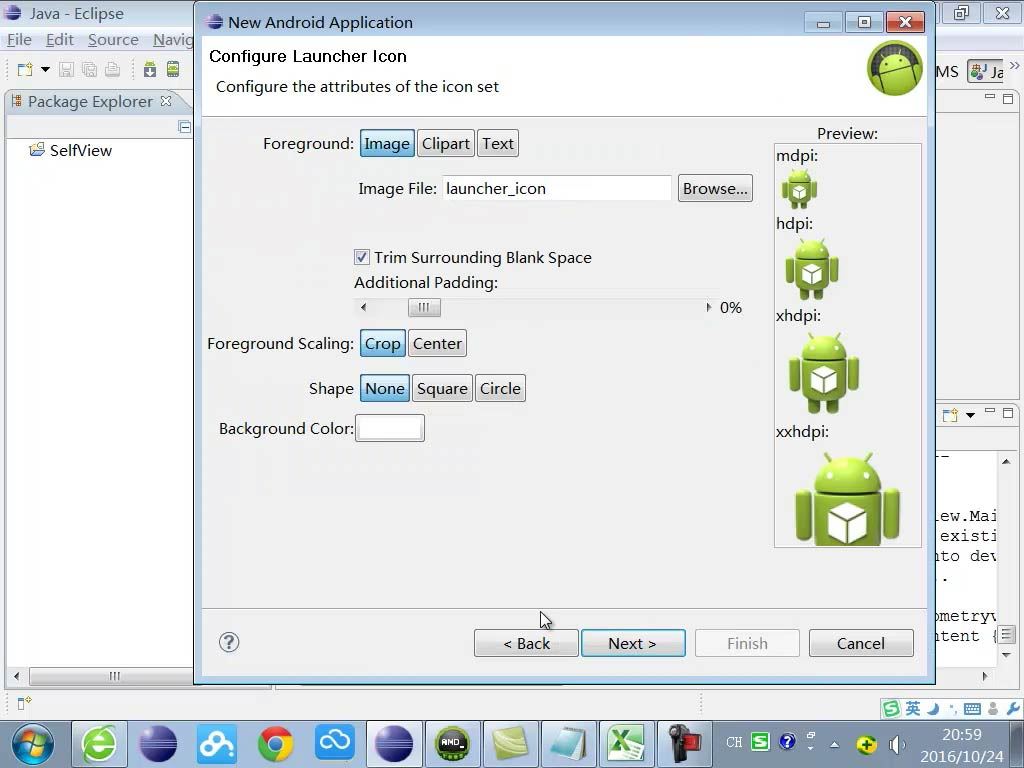Click Eclipse Save toolbar icon
This screenshot has width=1024, height=768.
pyautogui.click(x=67, y=69)
